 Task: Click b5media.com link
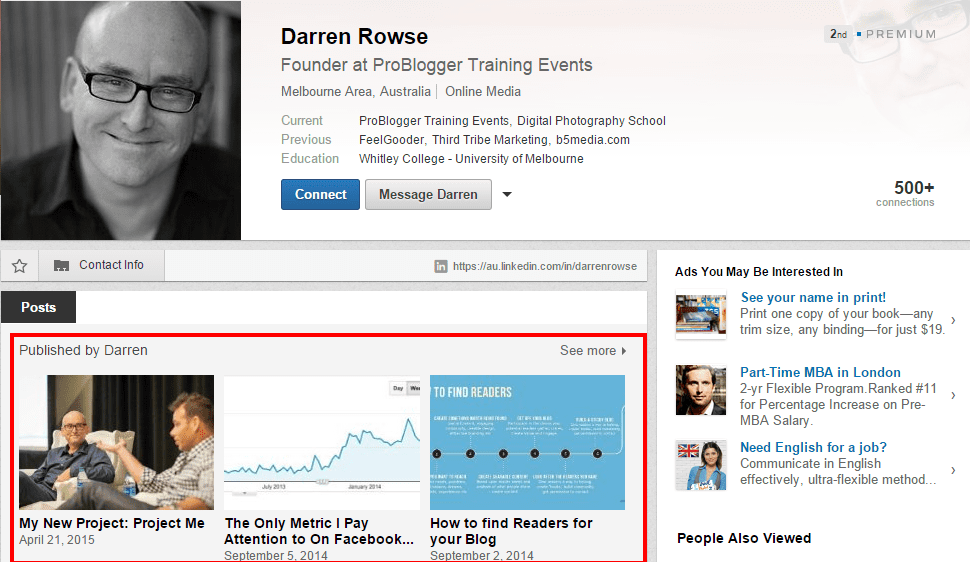(x=593, y=140)
